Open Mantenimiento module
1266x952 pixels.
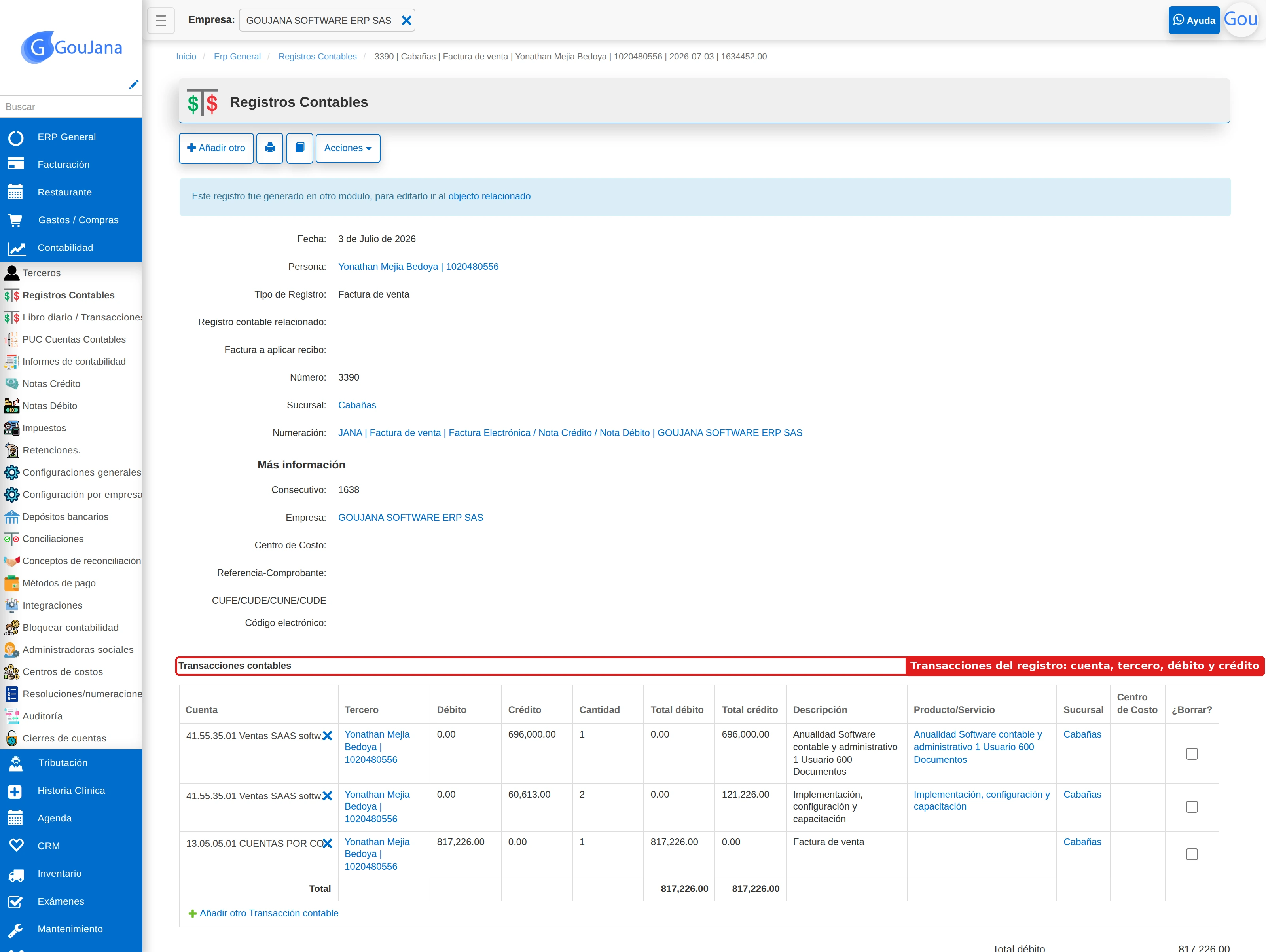(x=71, y=929)
